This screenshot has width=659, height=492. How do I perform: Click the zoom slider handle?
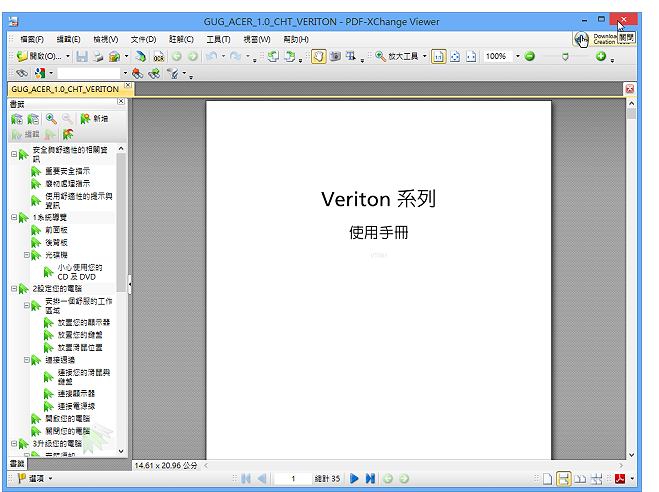click(565, 56)
